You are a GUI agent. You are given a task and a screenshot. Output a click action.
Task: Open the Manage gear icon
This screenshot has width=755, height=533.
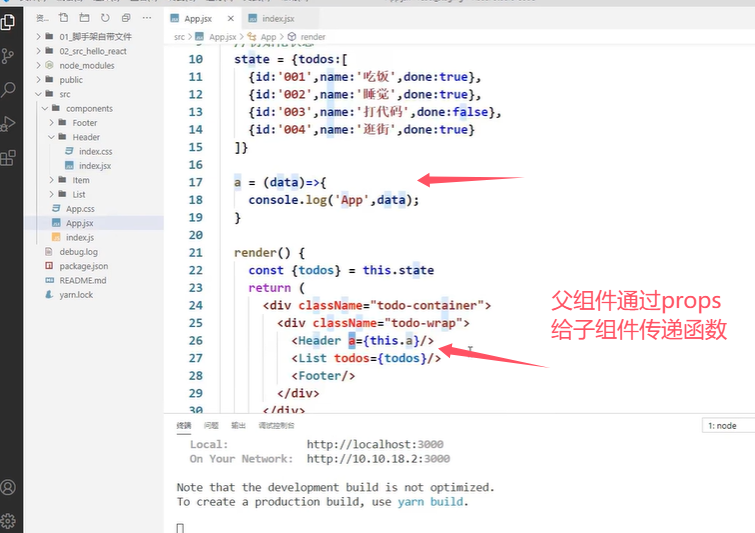pos(8,520)
